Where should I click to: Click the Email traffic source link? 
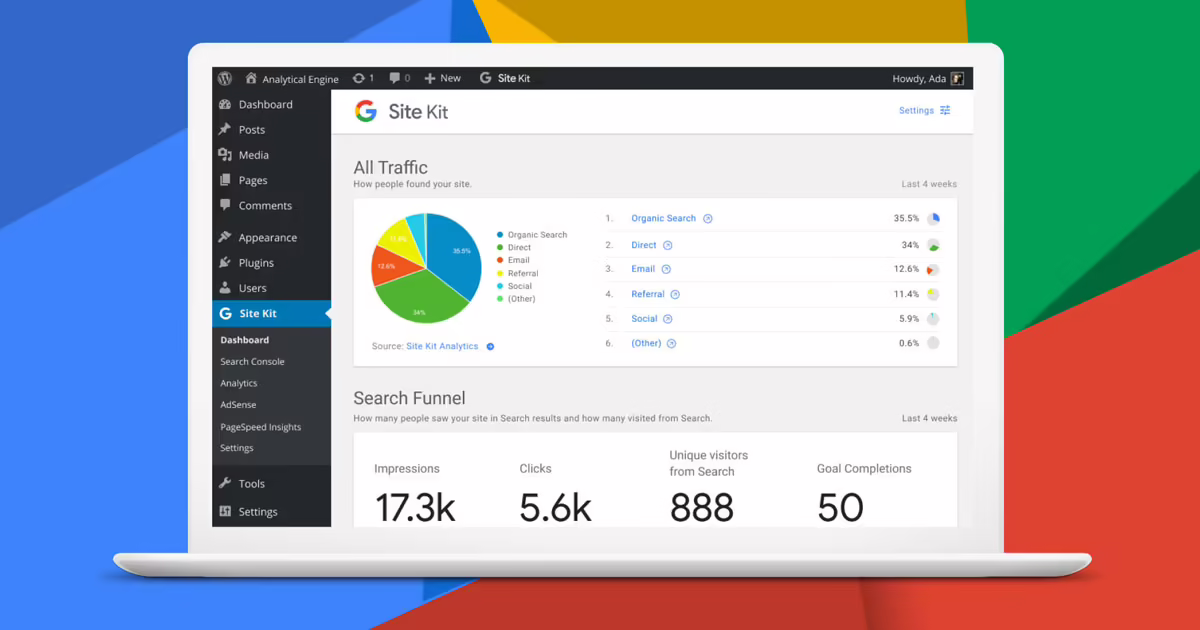(x=643, y=269)
